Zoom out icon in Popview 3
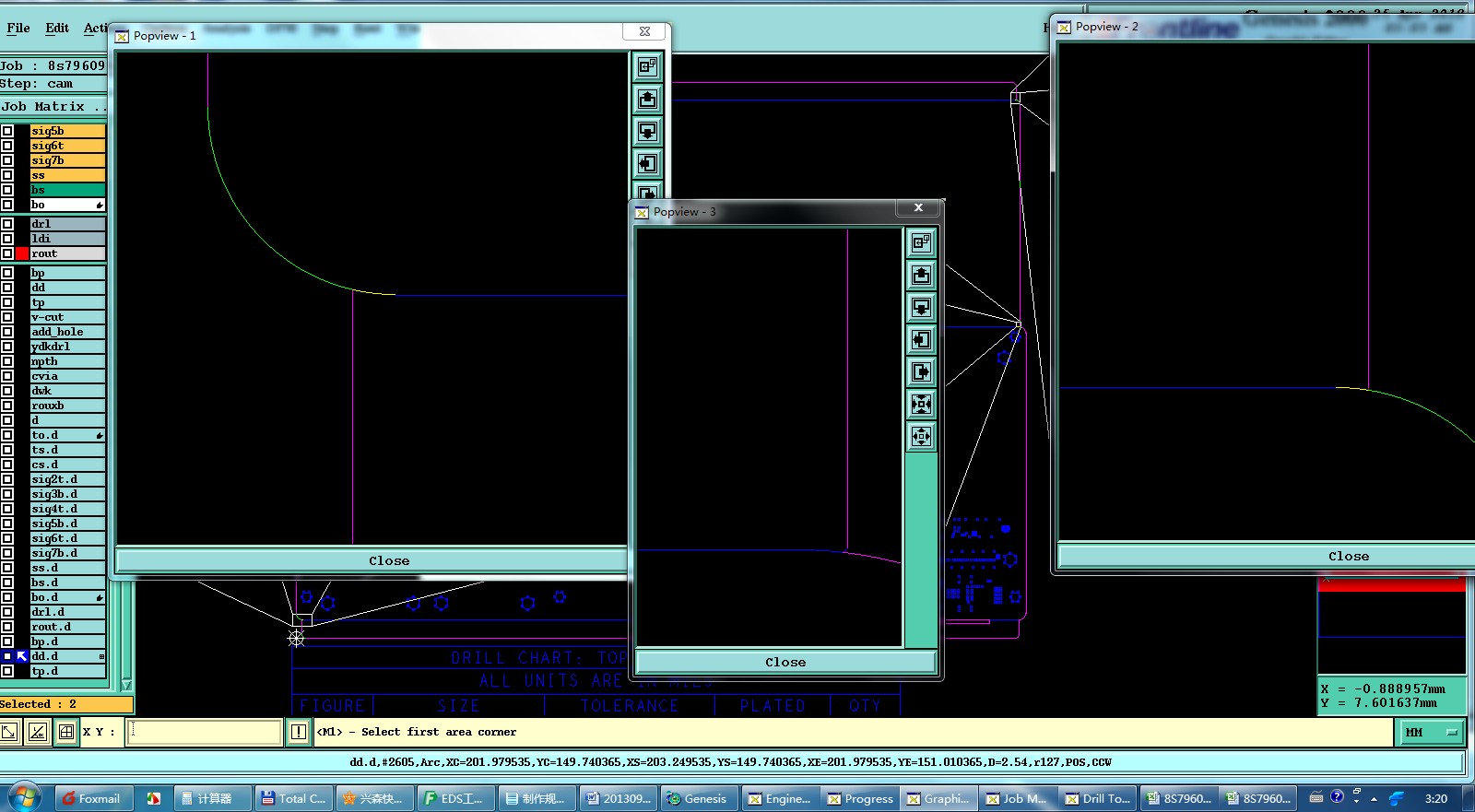This screenshot has height=812, width=1475. coord(921,436)
